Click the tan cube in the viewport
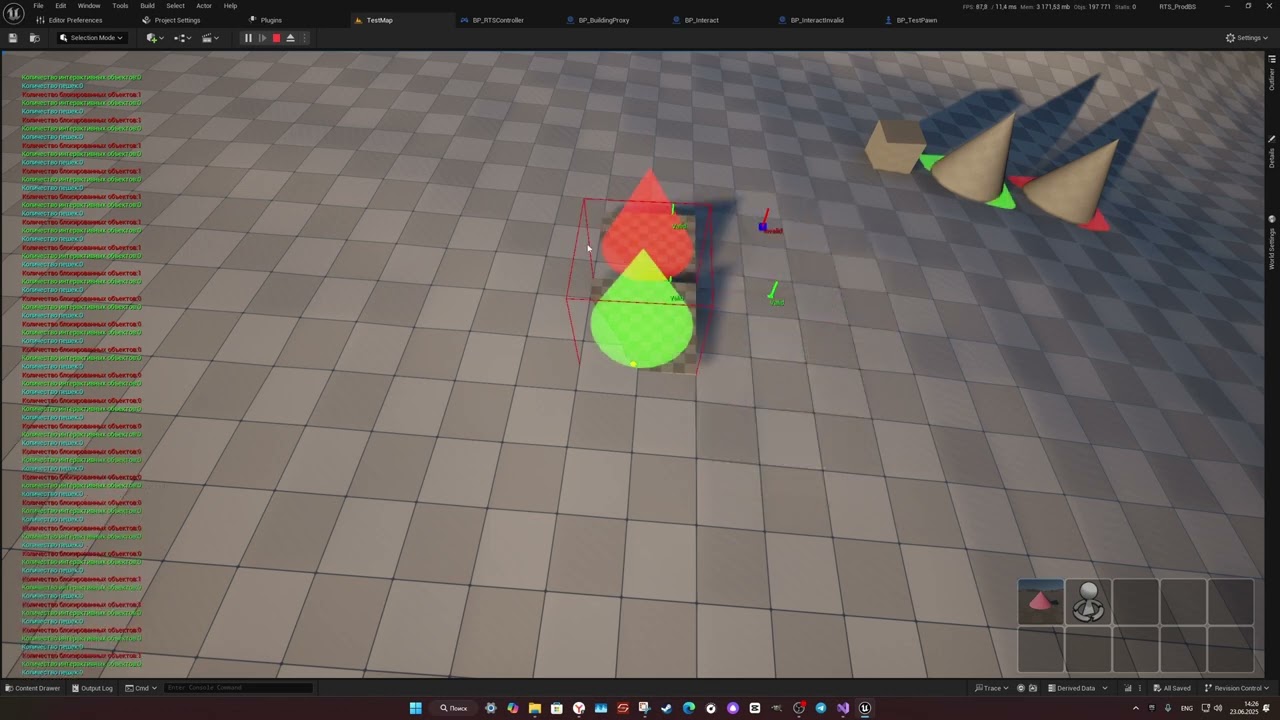The height and width of the screenshot is (720, 1280). (895, 146)
